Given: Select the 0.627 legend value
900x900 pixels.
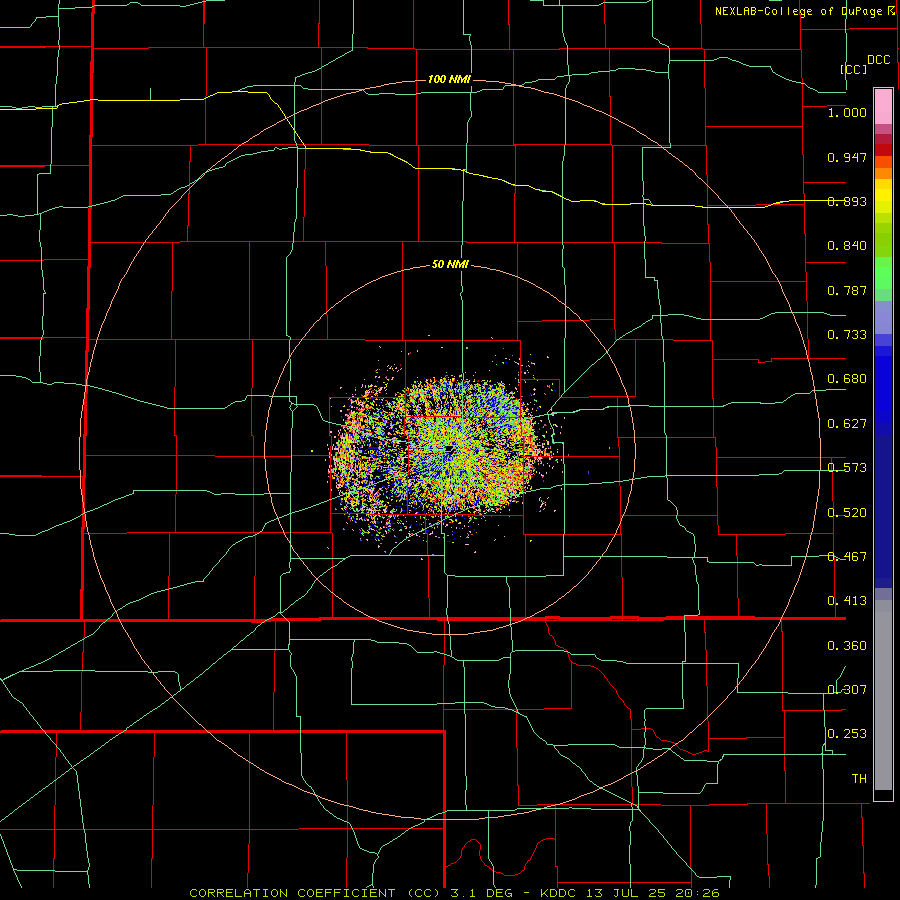Looking at the screenshot, I should (x=847, y=424).
